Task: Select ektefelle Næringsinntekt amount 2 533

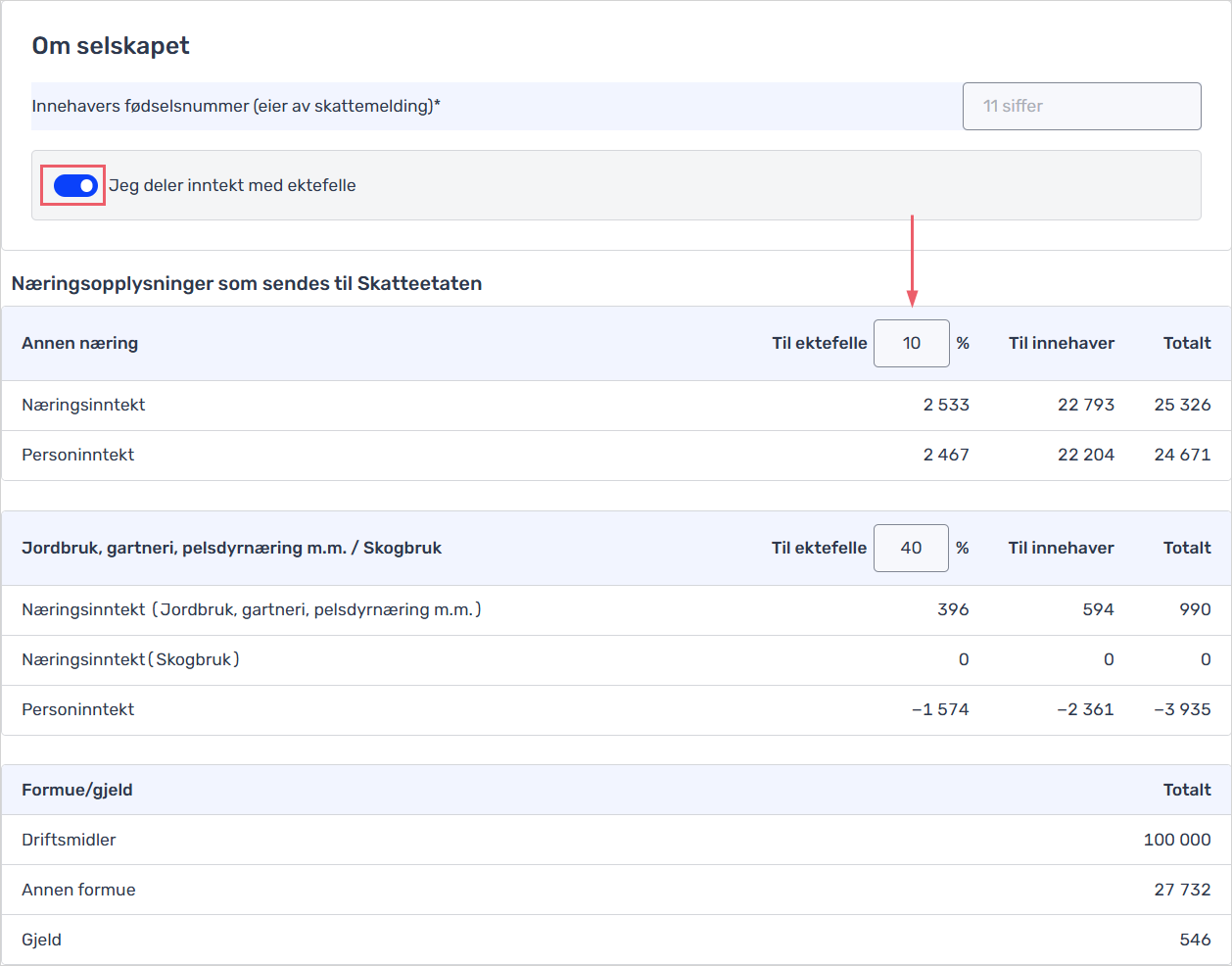Action: click(945, 405)
